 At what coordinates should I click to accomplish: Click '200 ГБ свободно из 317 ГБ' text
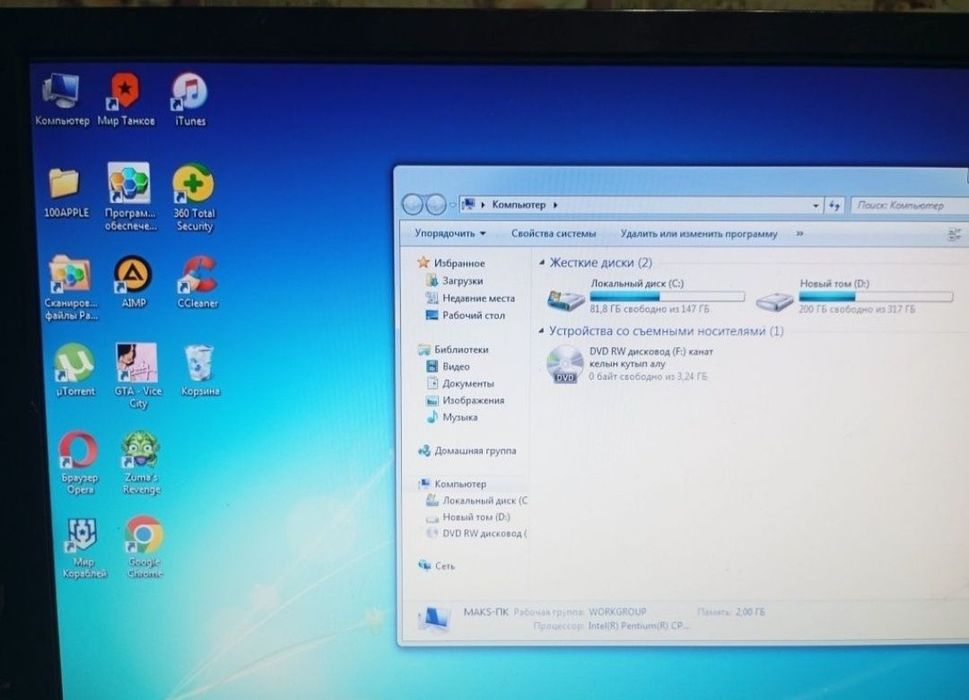(857, 308)
